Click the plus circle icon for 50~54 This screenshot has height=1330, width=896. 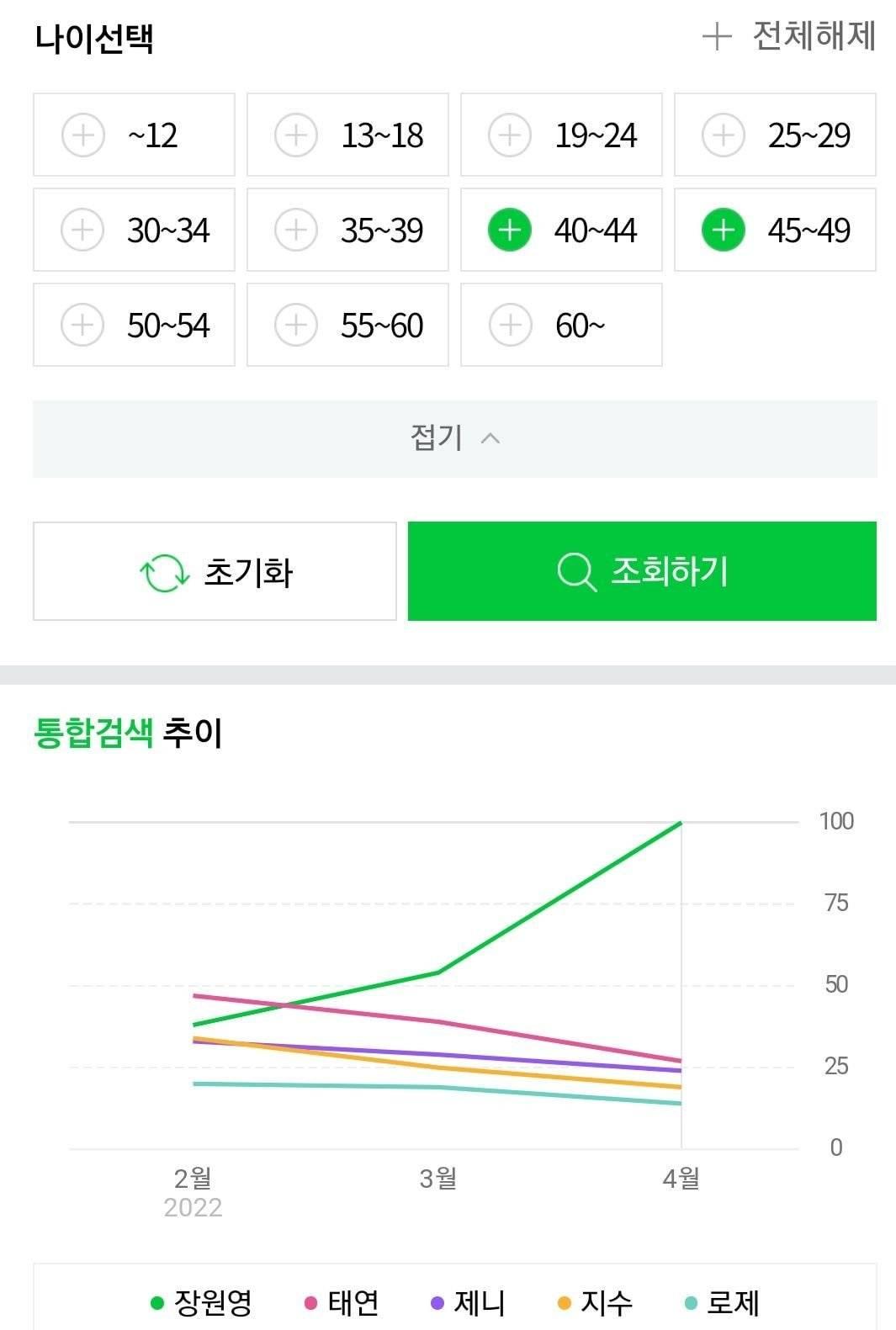[83, 326]
